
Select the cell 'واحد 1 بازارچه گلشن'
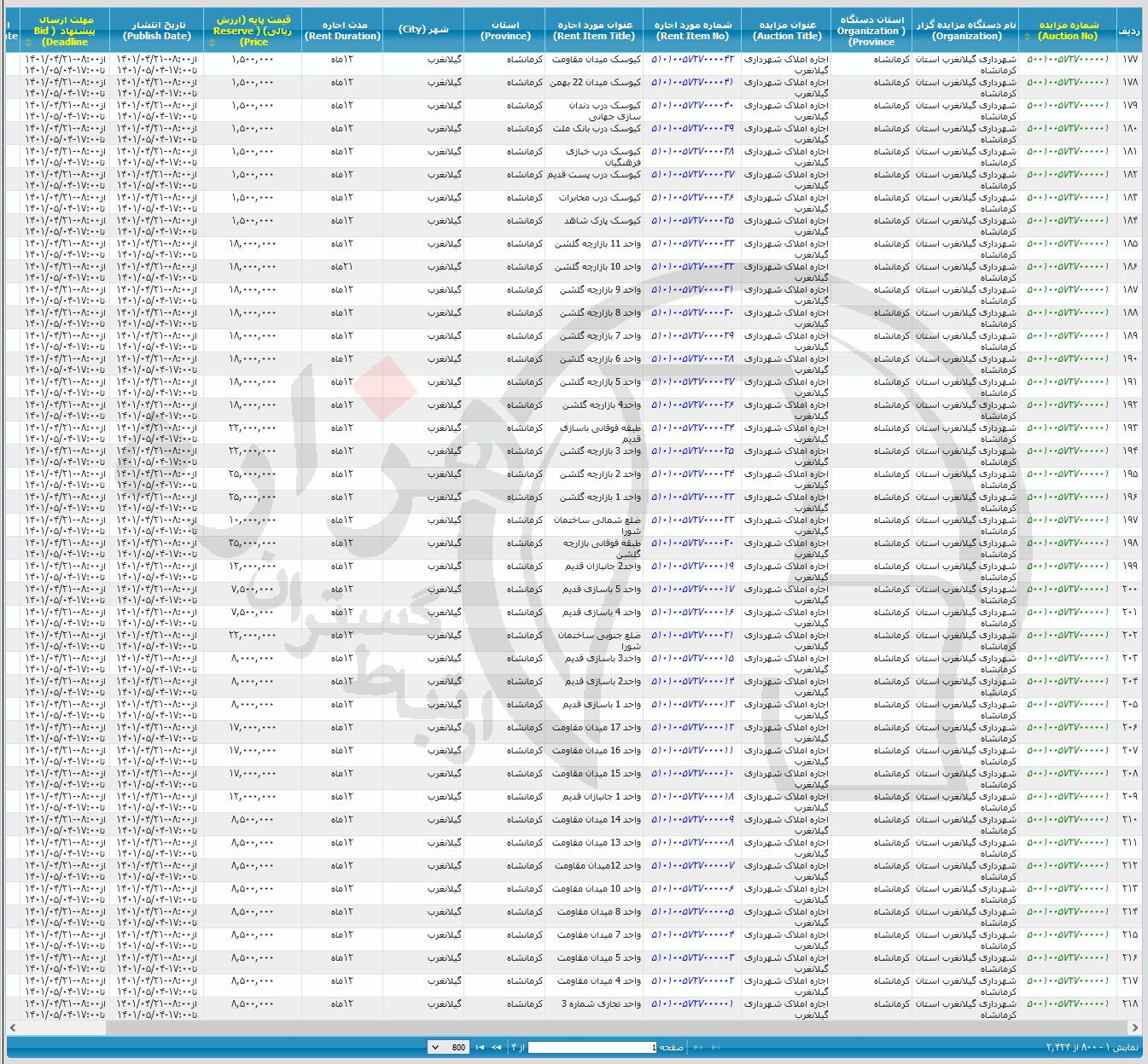pos(594,503)
